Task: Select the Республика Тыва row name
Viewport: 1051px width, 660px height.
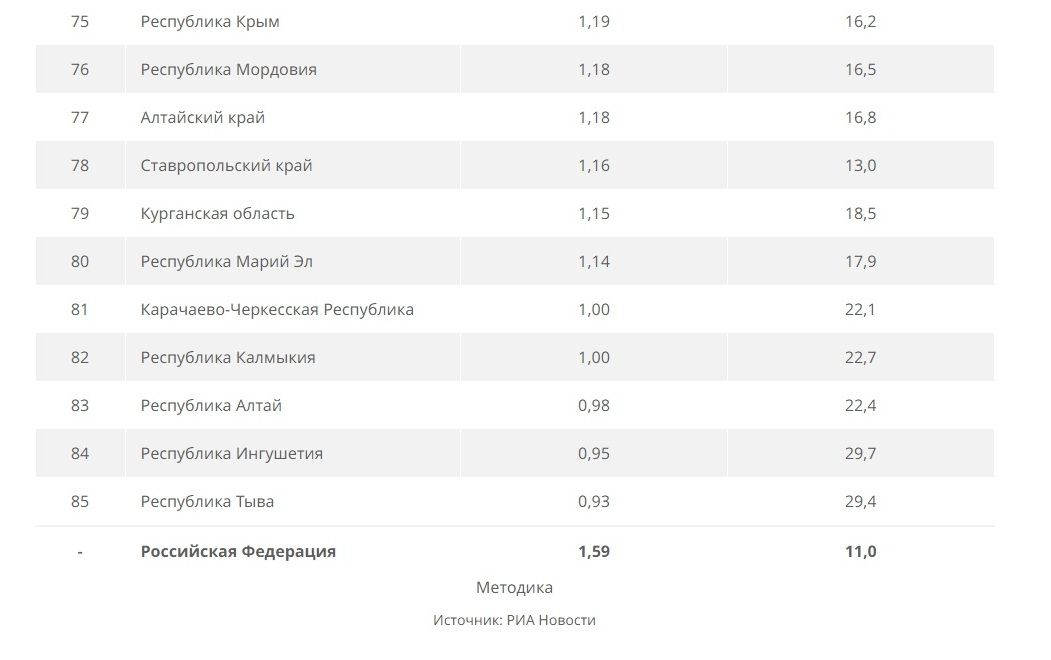Action: tap(207, 502)
